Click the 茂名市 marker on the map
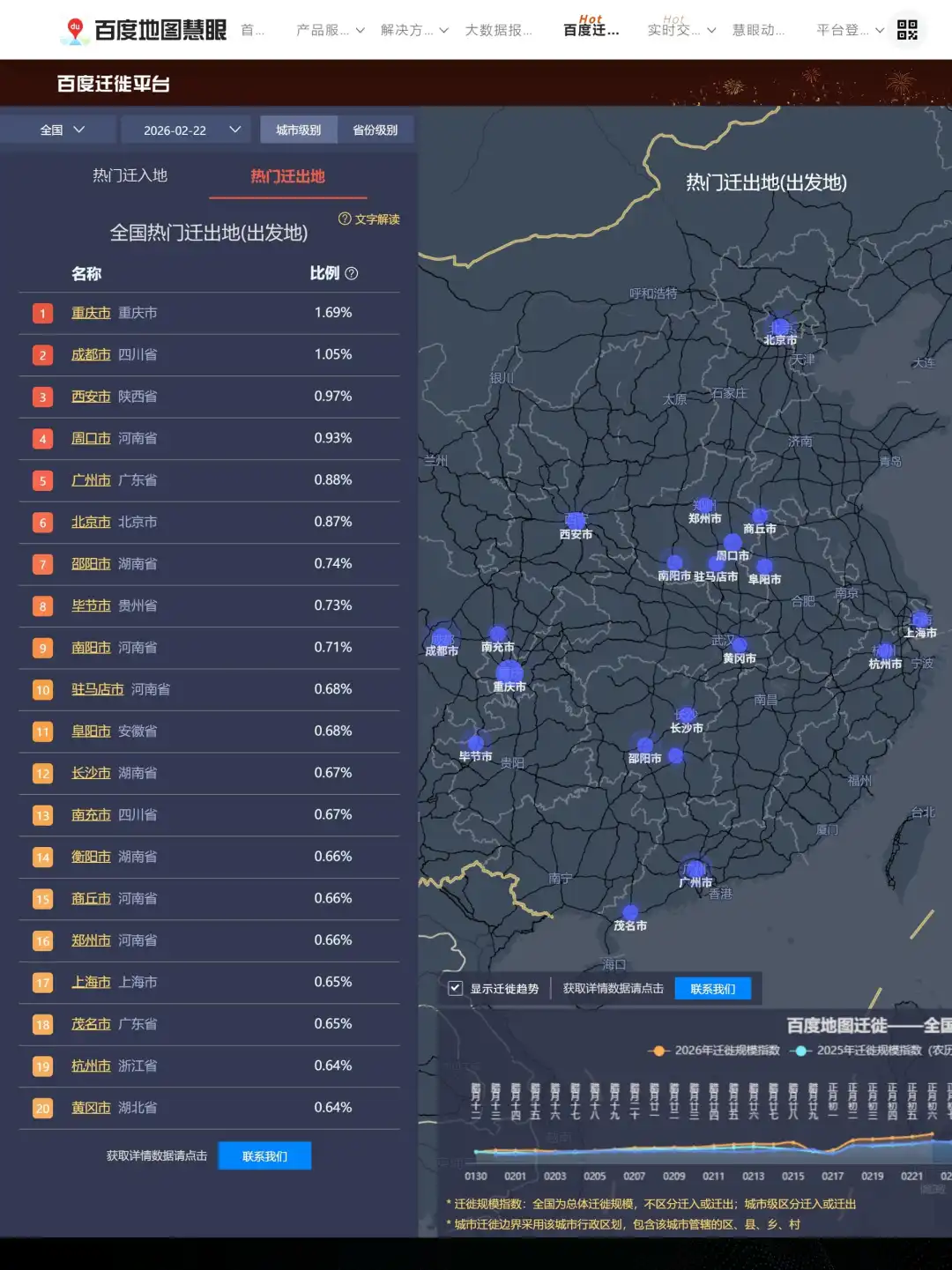This screenshot has width=952, height=1270. (630, 912)
